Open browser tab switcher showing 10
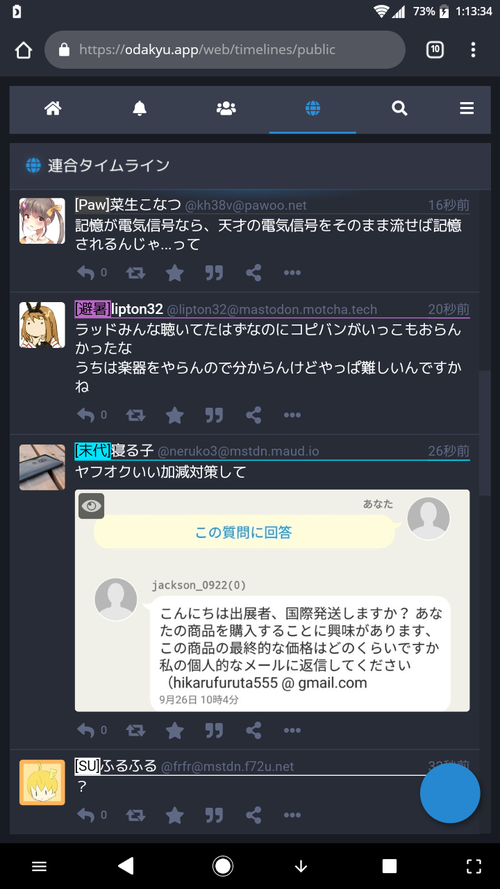 (x=435, y=50)
